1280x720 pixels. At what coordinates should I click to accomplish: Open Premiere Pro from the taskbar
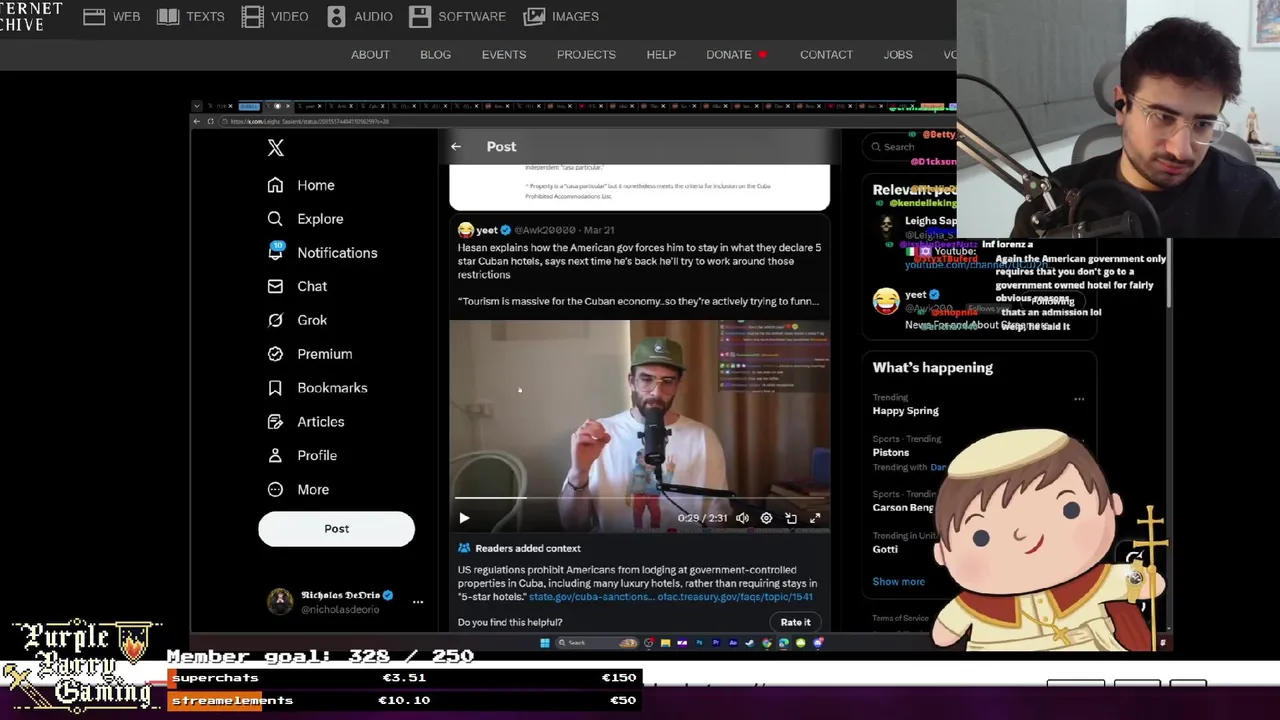click(716, 643)
